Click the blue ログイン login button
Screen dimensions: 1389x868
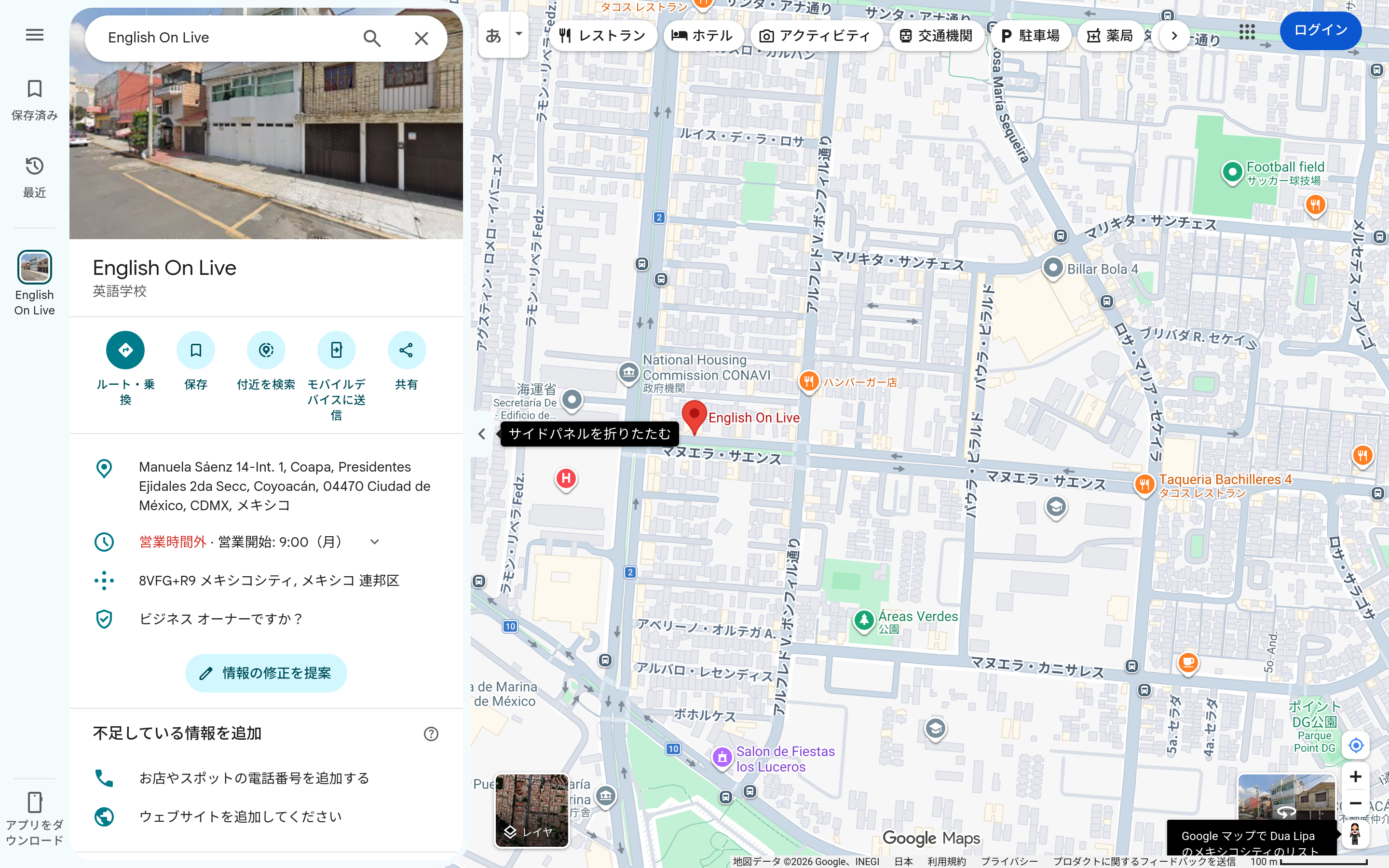click(x=1320, y=30)
